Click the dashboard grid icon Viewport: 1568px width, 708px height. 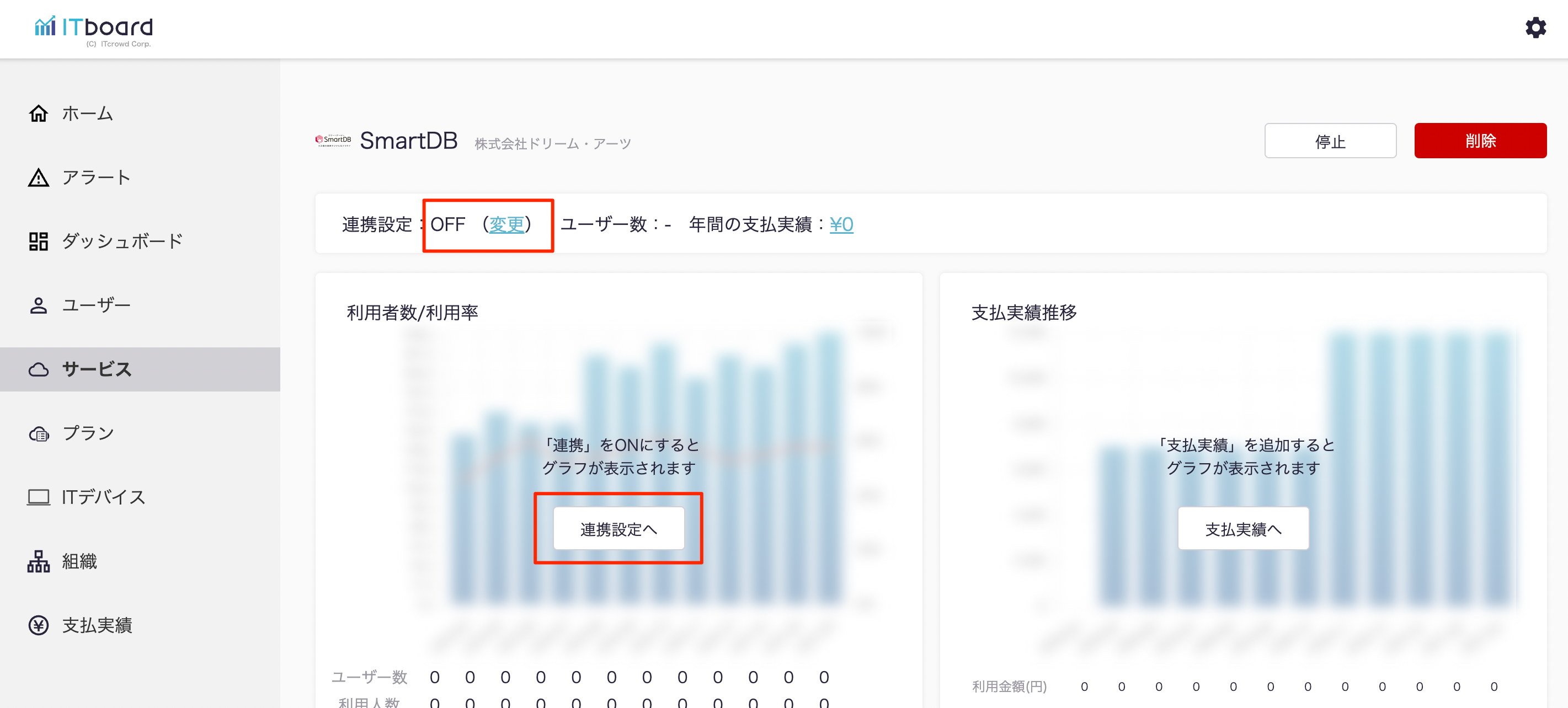(39, 242)
